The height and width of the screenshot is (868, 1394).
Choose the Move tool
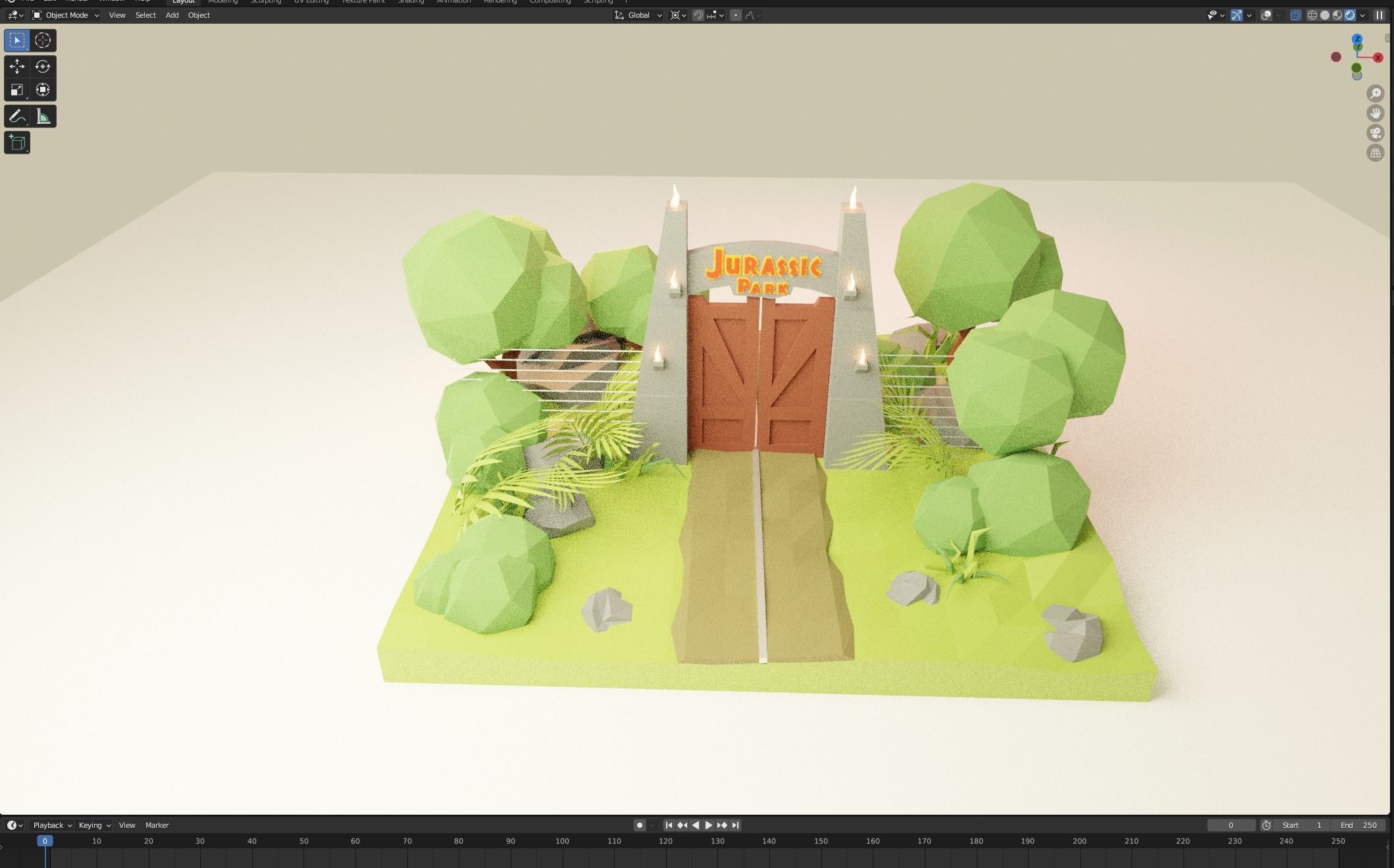pyautogui.click(x=17, y=66)
